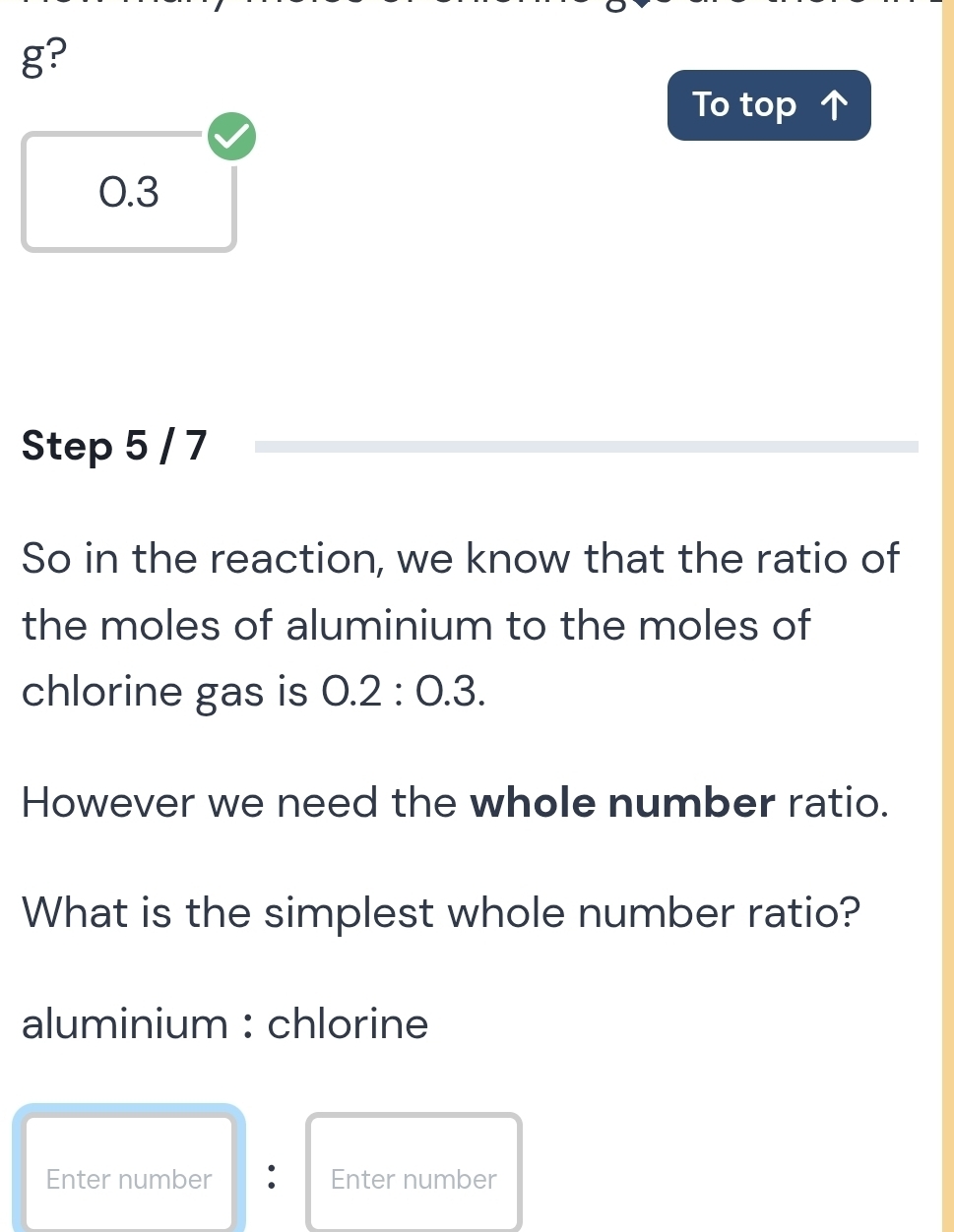Click the "g?" text at the top
The width and height of the screenshot is (954, 1232).
(44, 59)
